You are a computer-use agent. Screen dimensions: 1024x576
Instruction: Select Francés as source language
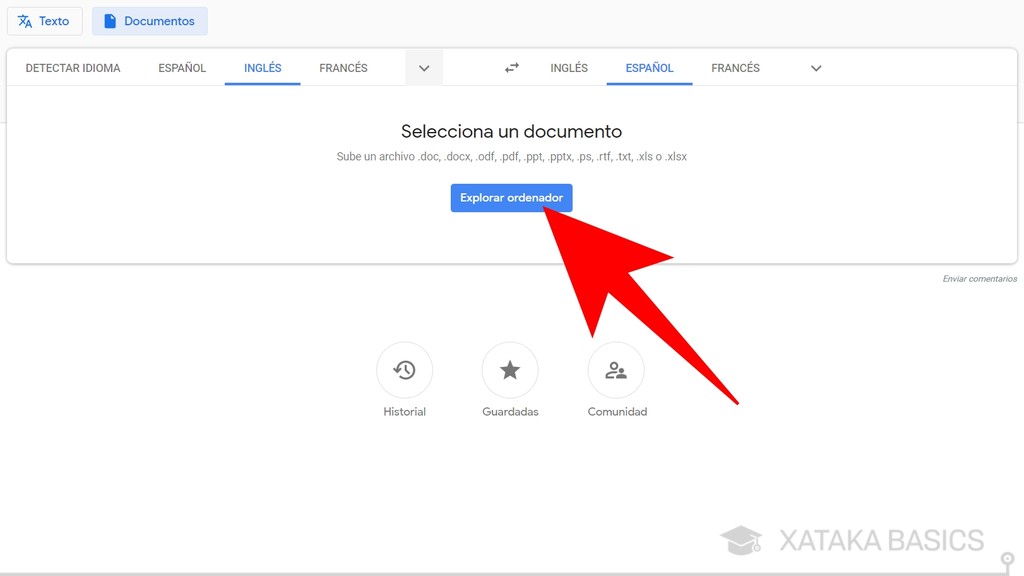click(343, 67)
